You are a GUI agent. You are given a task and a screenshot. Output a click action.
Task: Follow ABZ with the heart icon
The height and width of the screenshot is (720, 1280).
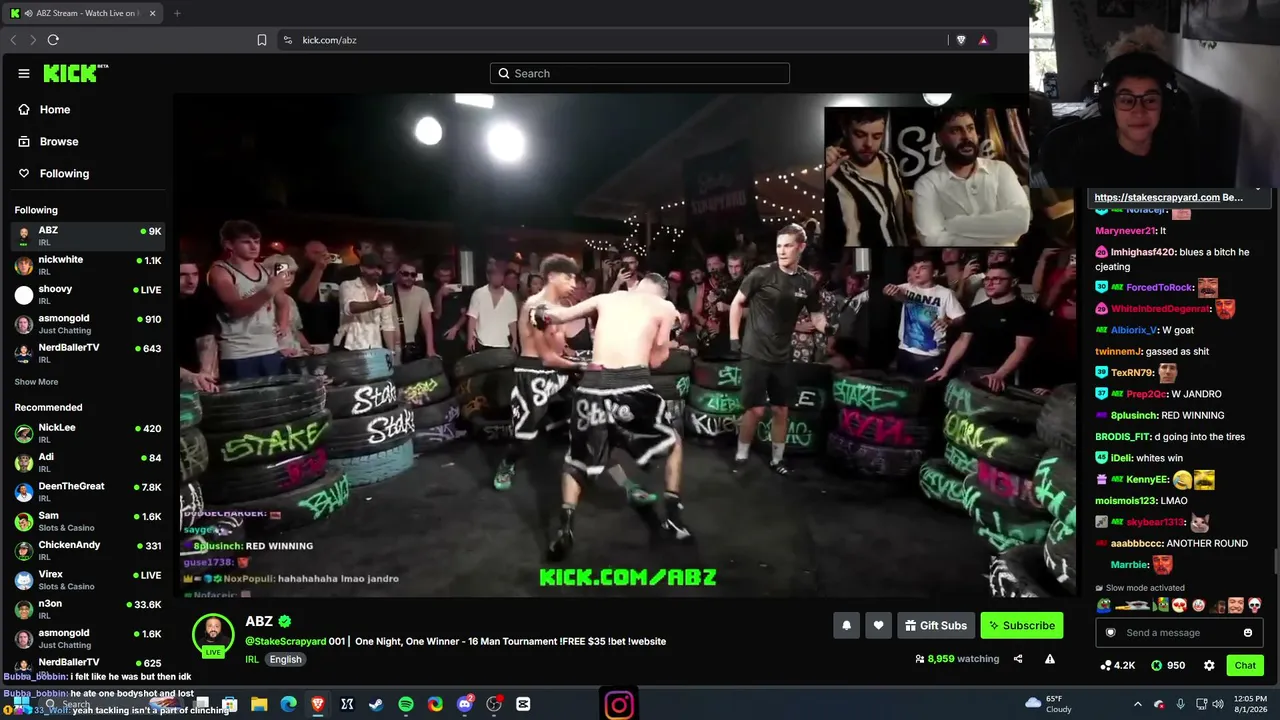878,625
